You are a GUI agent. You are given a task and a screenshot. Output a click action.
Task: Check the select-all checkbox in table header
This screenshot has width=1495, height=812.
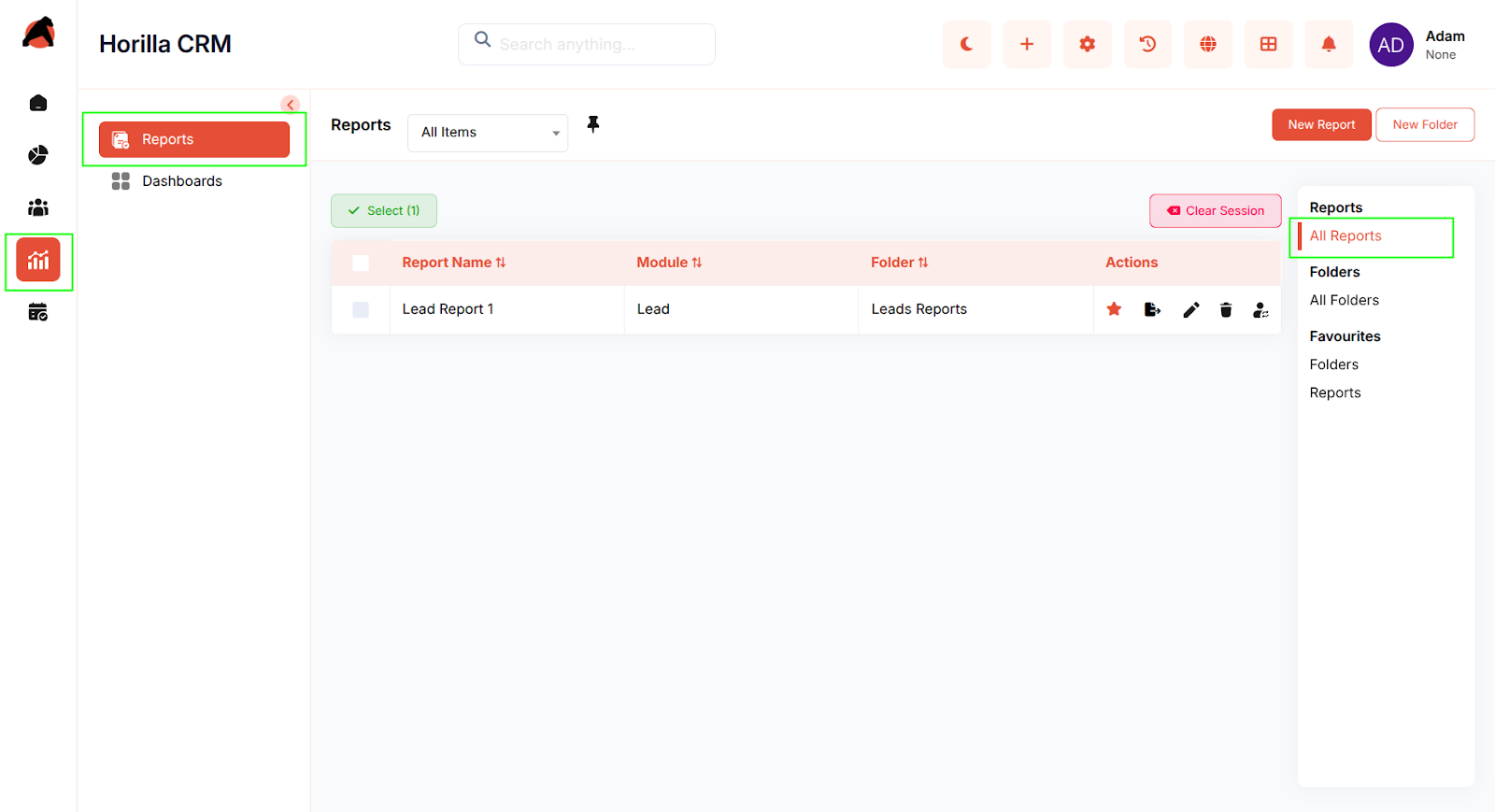tap(361, 264)
